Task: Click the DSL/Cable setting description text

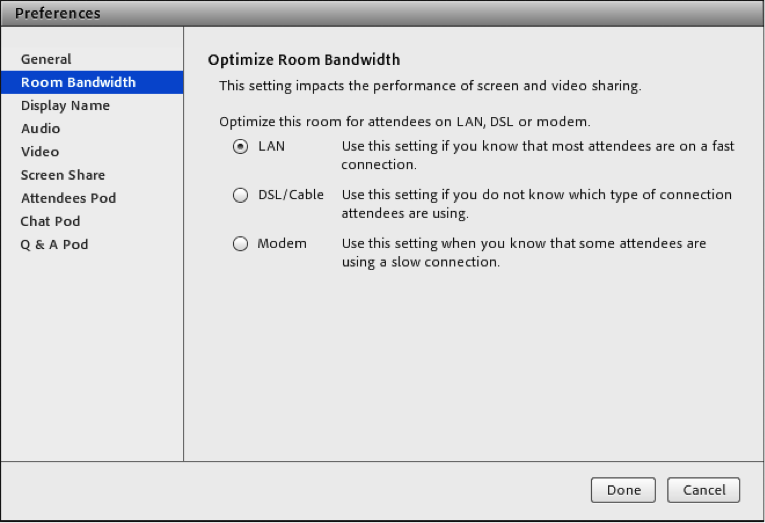Action: pos(536,204)
